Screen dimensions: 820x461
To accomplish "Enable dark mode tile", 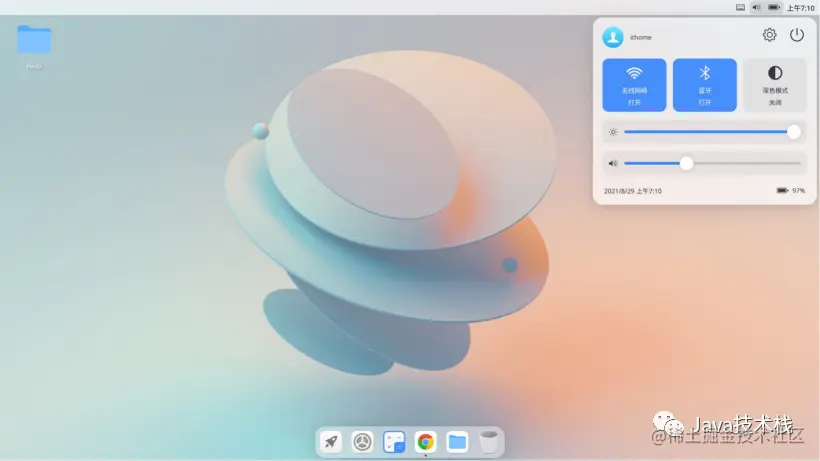I will click(x=775, y=85).
